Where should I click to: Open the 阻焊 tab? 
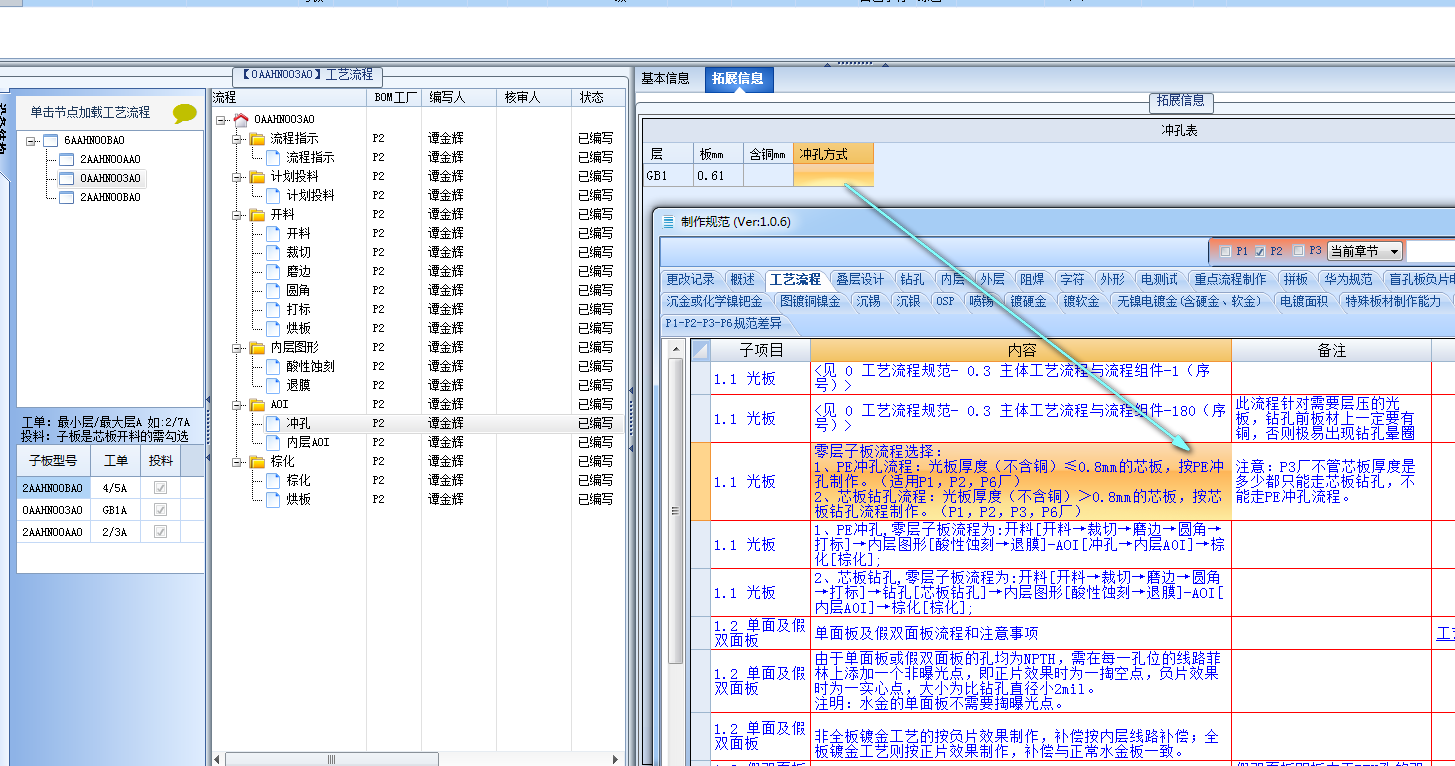click(x=1032, y=280)
